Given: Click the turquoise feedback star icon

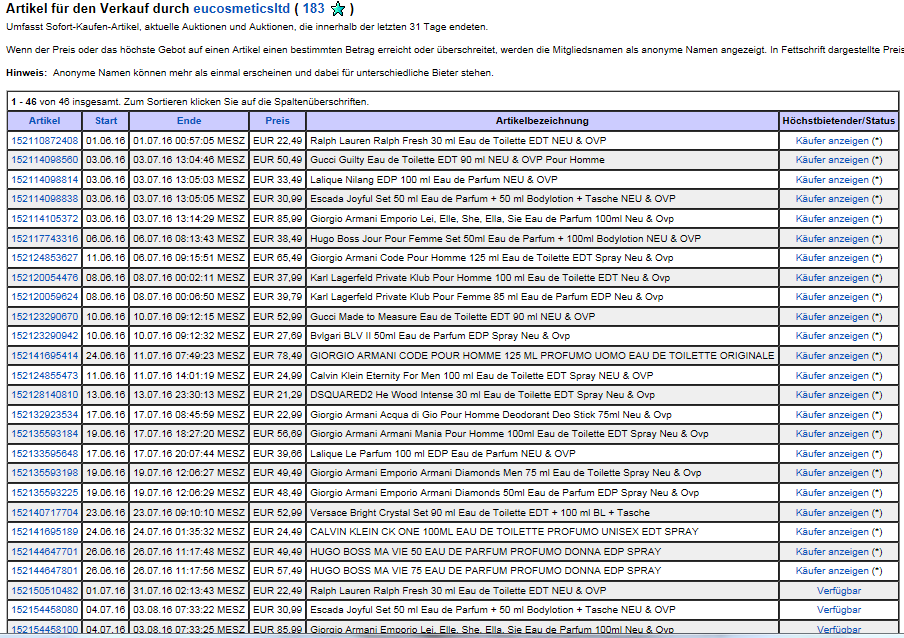Looking at the screenshot, I should click(x=338, y=9).
